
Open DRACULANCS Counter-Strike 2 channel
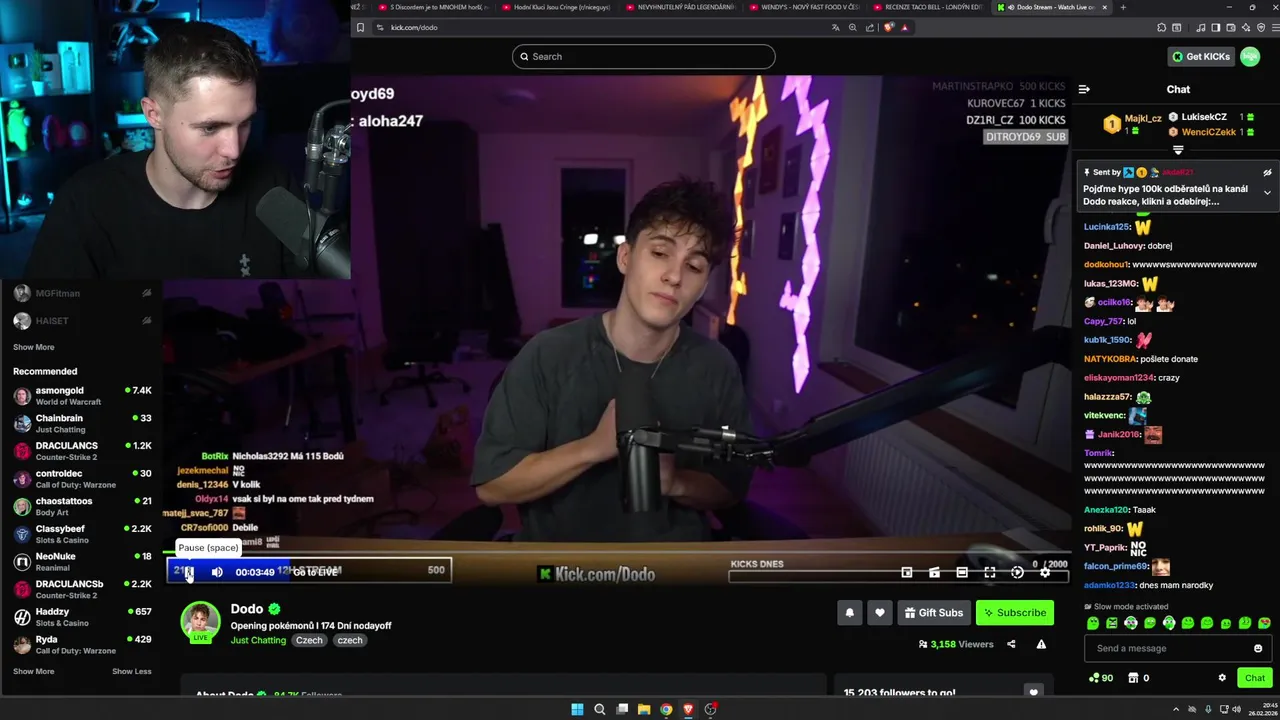click(x=82, y=451)
